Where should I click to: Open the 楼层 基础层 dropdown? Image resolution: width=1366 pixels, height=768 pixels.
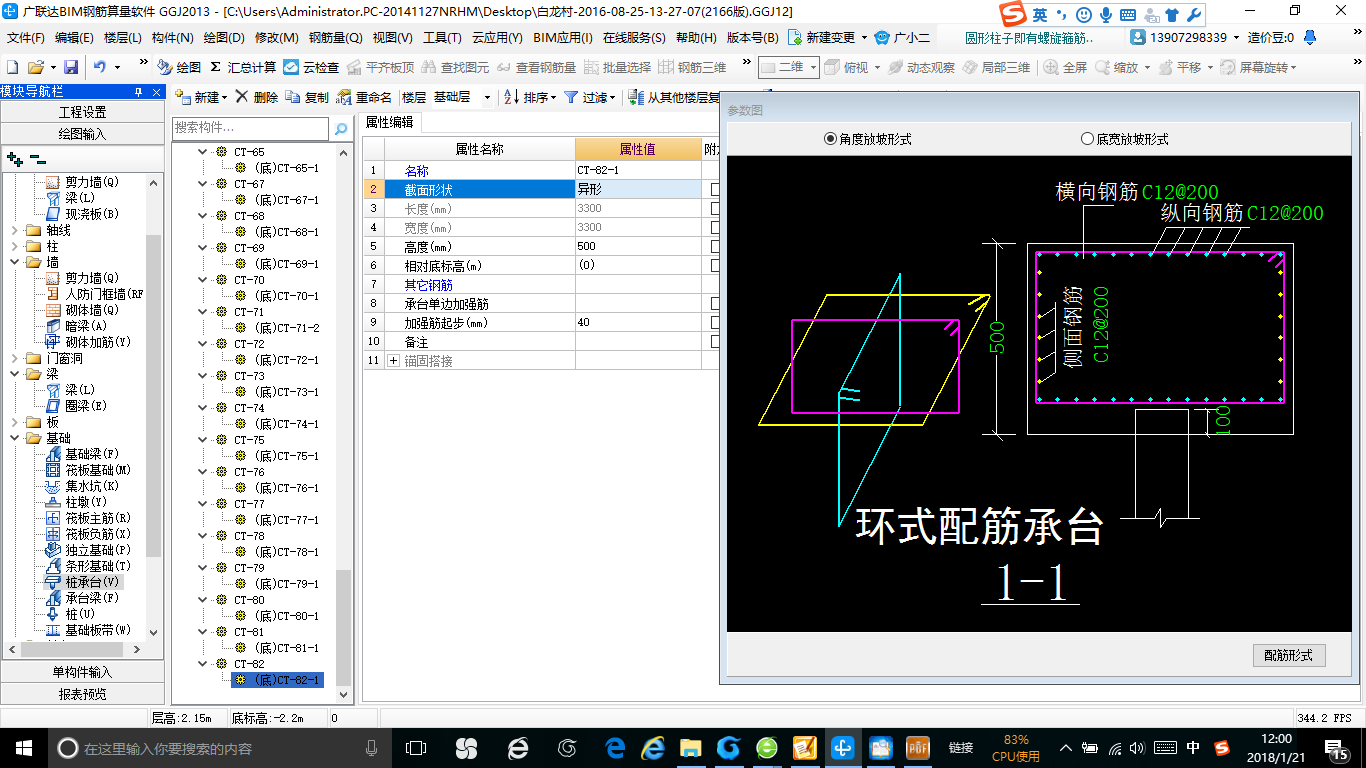(487, 97)
